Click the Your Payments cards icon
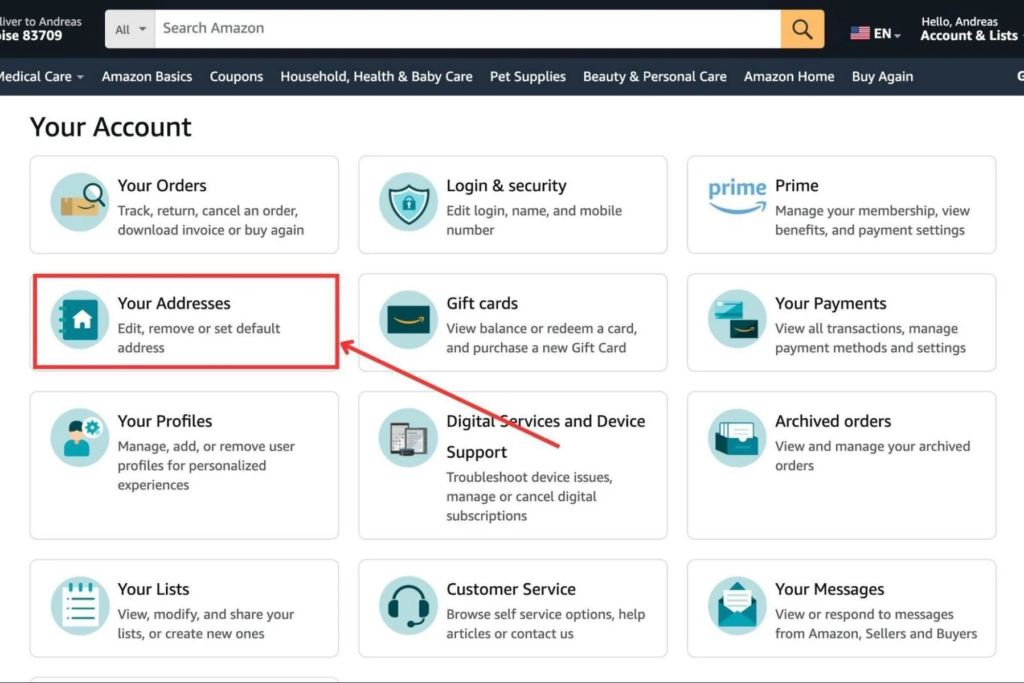 click(737, 319)
